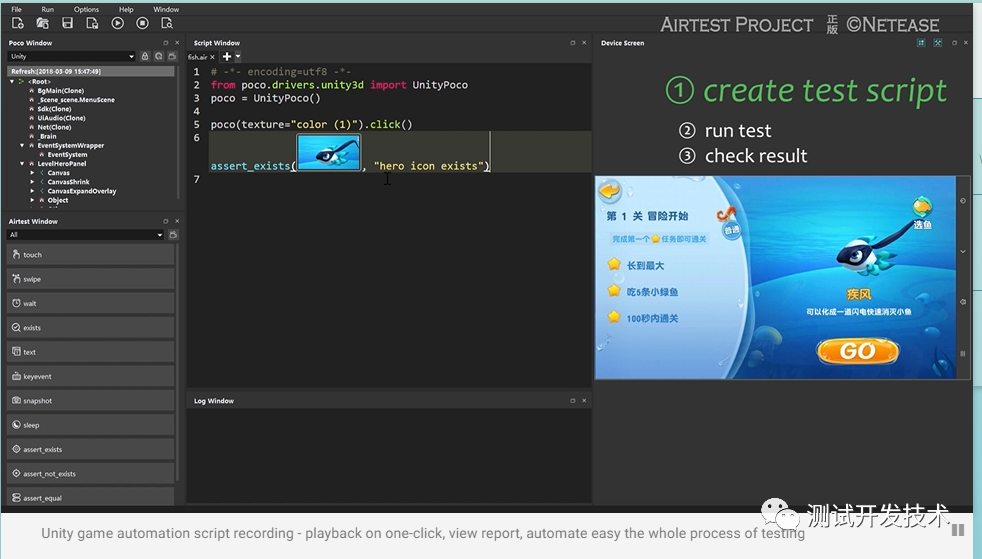Viewport: 982px width, 559px height.
Task: Expand the CanvasExpandOverlay node
Action: point(33,191)
